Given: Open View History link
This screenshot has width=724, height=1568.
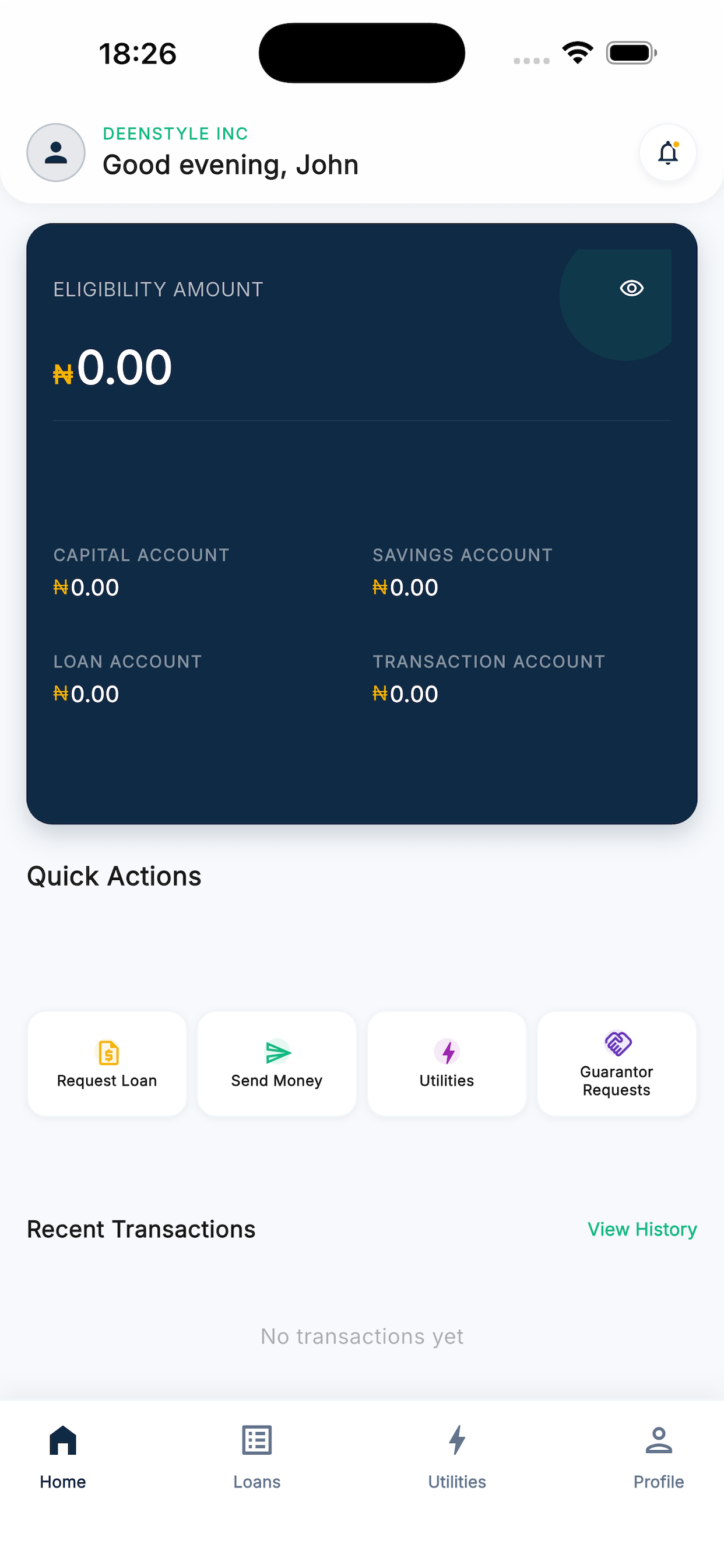Looking at the screenshot, I should click(641, 1229).
